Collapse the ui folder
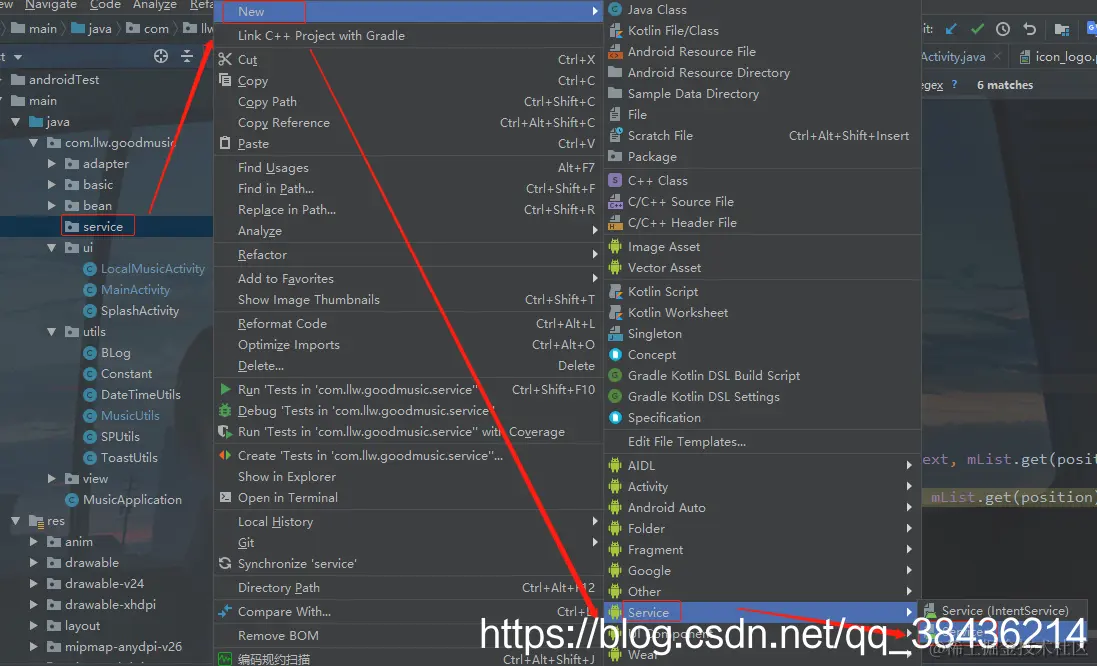Image resolution: width=1097 pixels, height=666 pixels. 51,248
